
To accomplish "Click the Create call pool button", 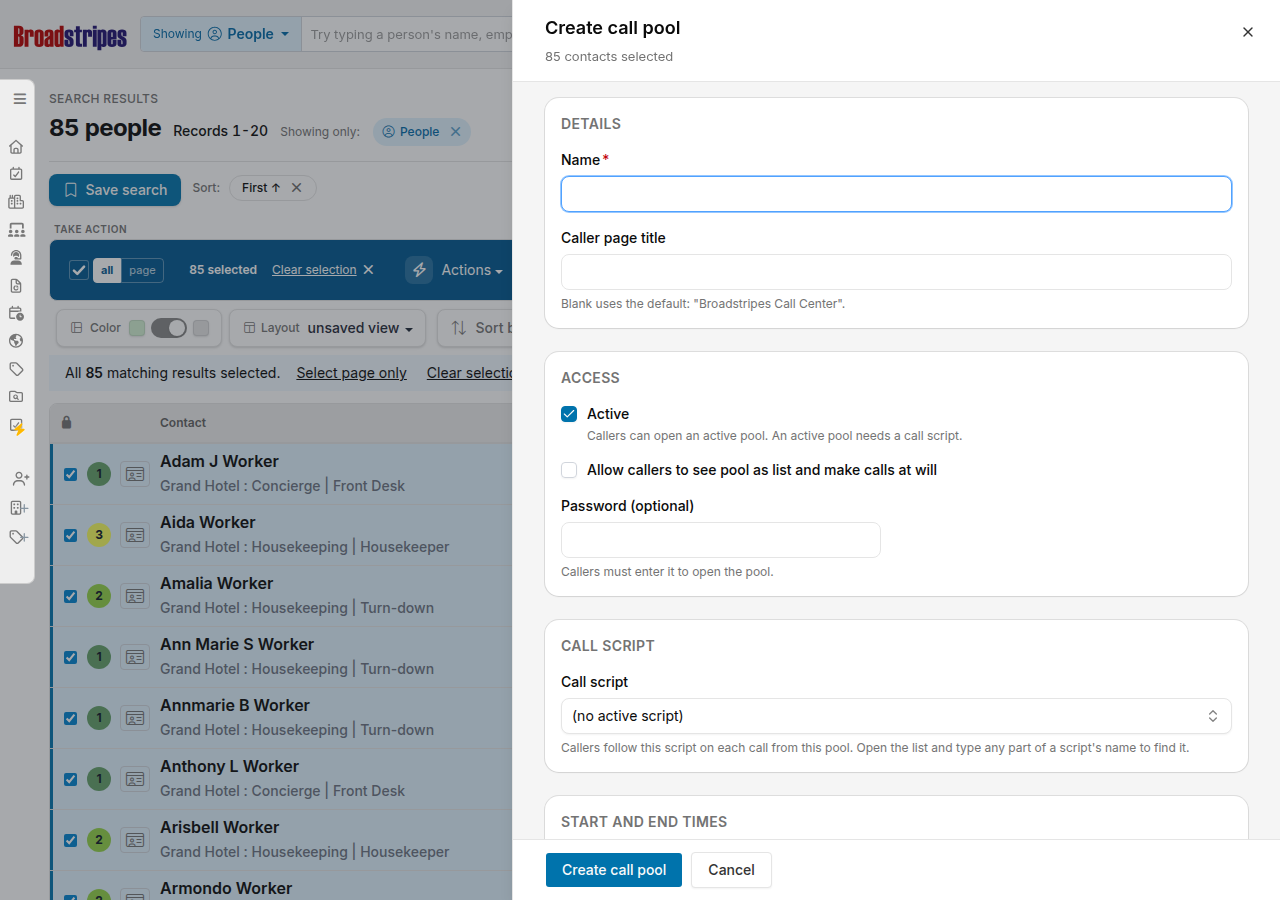I will [x=614, y=870].
